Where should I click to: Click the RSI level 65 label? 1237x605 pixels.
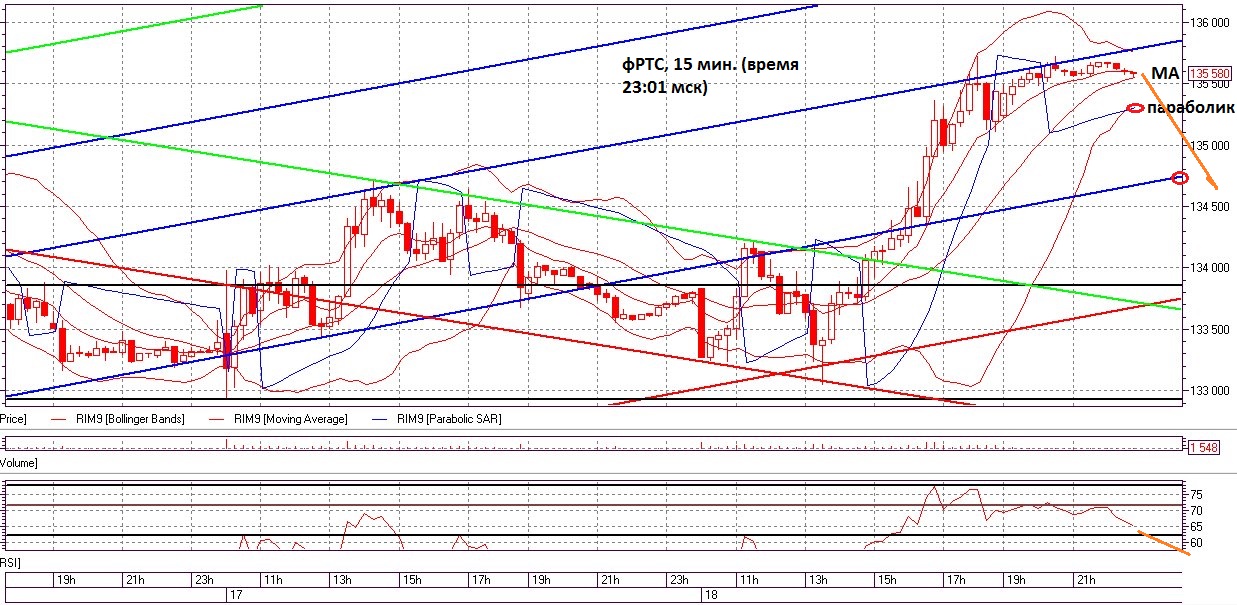(x=1197, y=526)
